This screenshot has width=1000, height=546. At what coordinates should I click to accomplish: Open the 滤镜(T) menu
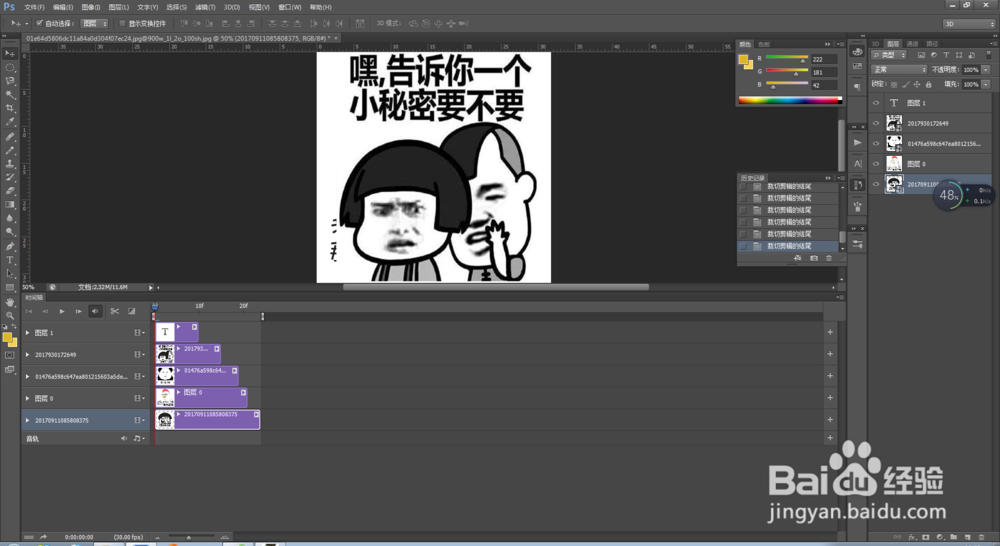205,7
